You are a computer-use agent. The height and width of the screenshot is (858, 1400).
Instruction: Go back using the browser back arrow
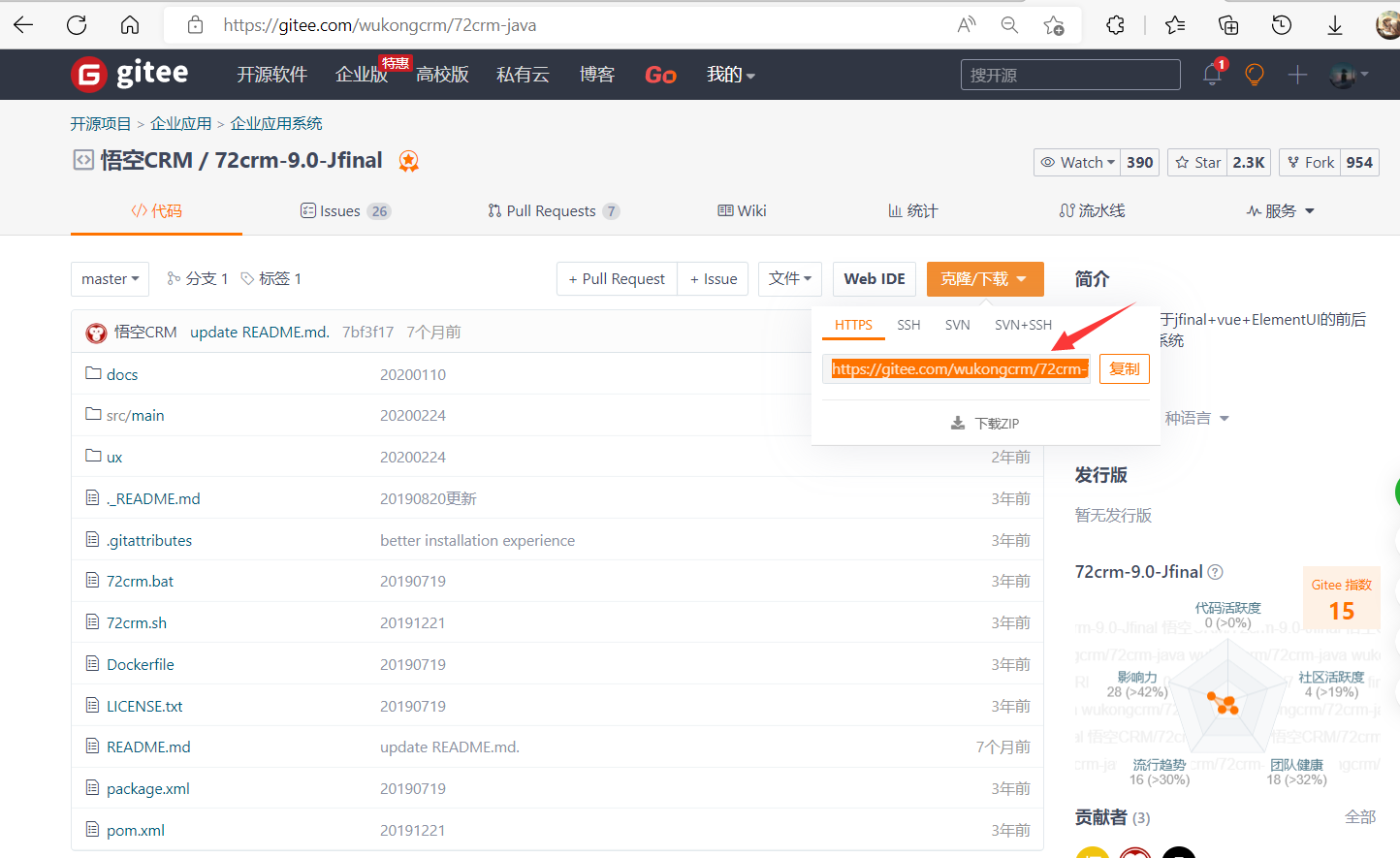pyautogui.click(x=24, y=25)
